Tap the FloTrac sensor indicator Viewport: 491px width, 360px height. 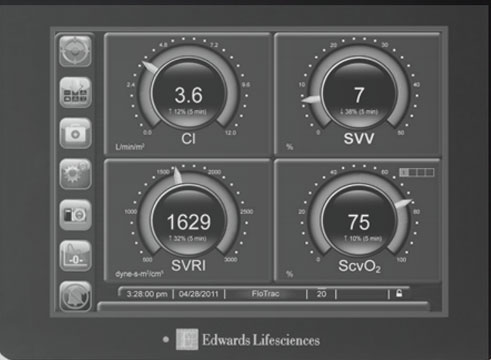(x=265, y=294)
